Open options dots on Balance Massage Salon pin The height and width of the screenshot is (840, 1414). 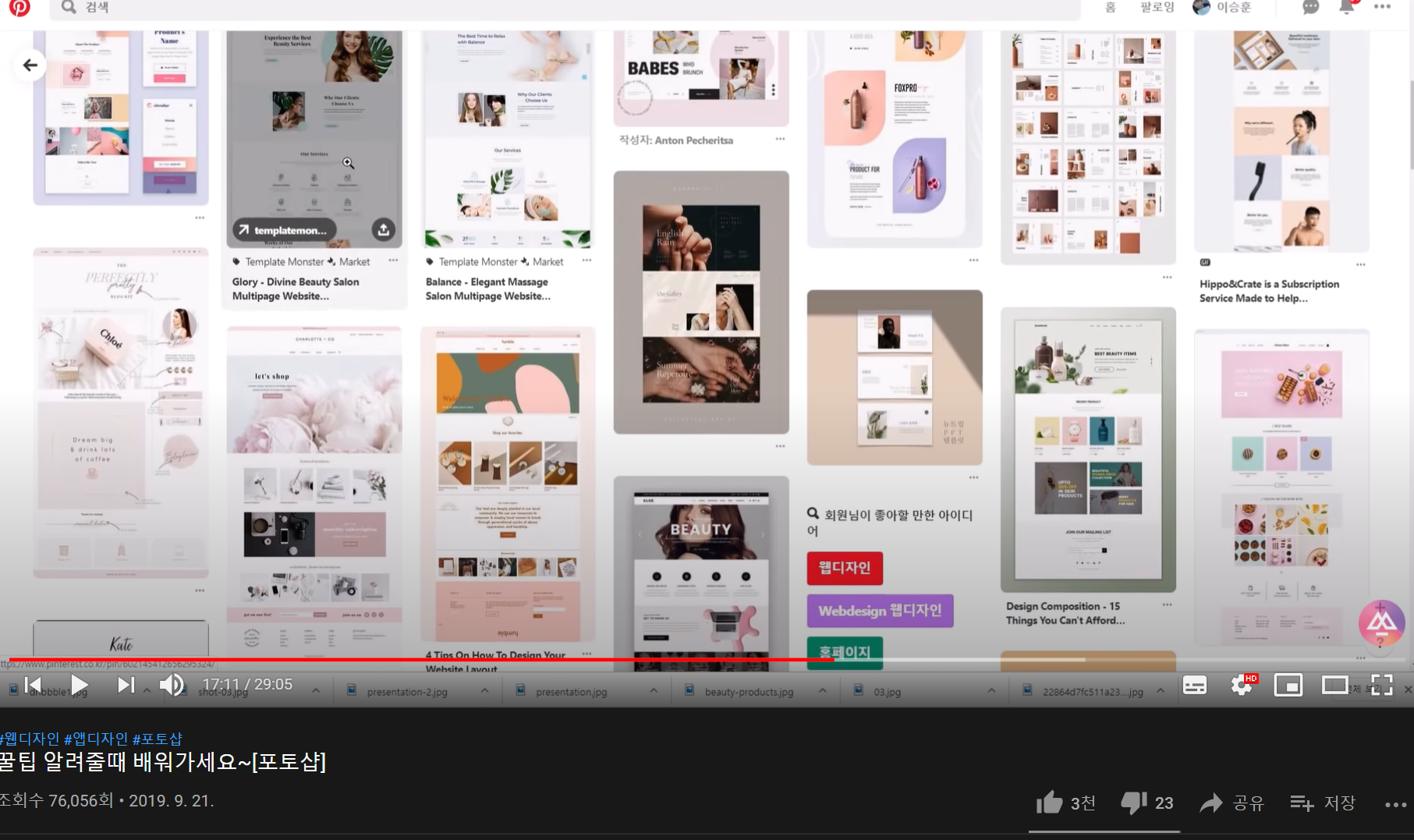(x=587, y=261)
